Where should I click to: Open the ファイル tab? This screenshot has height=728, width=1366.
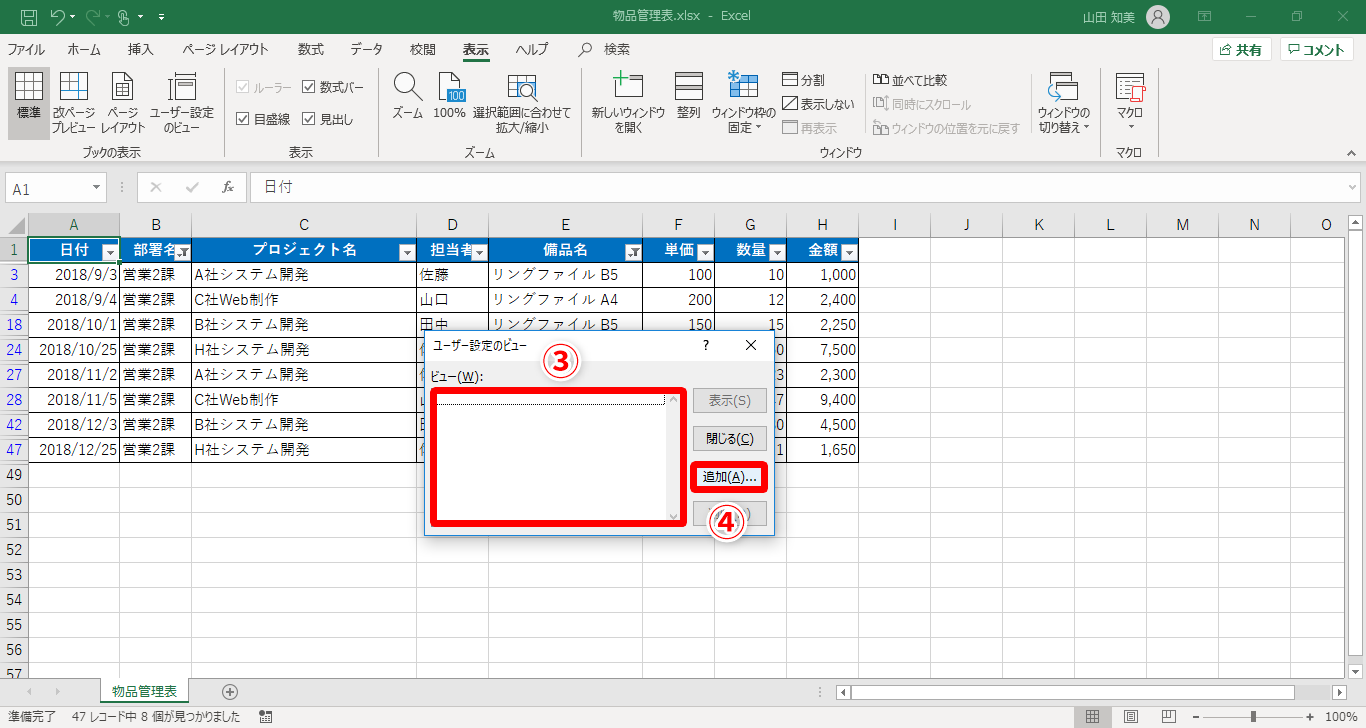pyautogui.click(x=26, y=49)
